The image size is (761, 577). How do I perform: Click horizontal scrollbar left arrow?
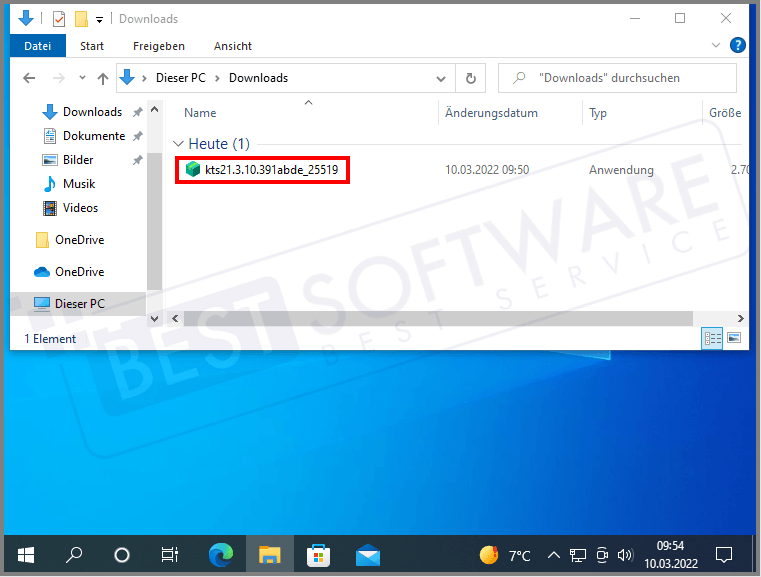point(176,319)
